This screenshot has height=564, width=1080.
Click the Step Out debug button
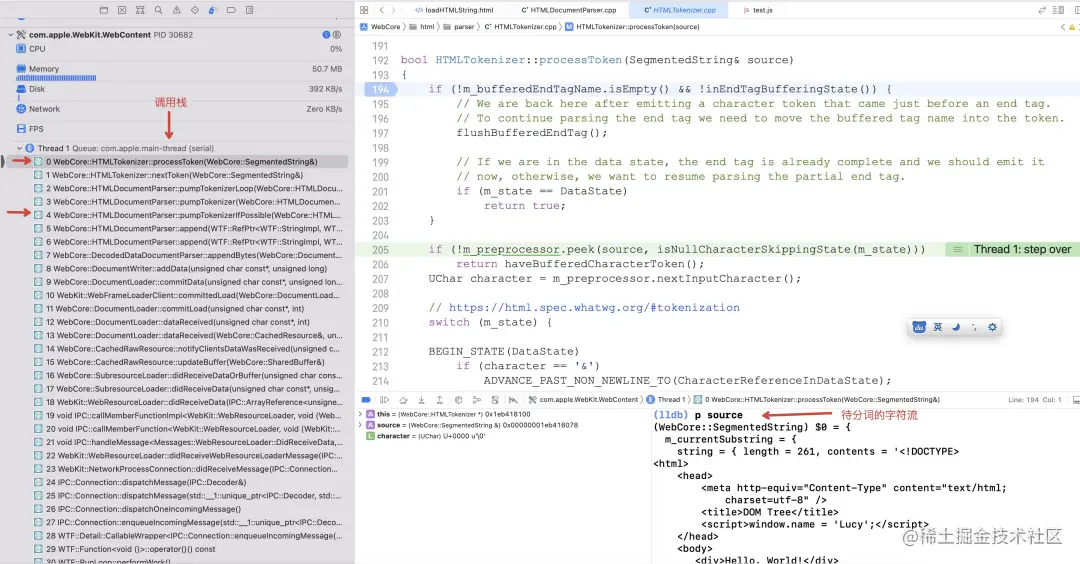pyautogui.click(x=439, y=399)
